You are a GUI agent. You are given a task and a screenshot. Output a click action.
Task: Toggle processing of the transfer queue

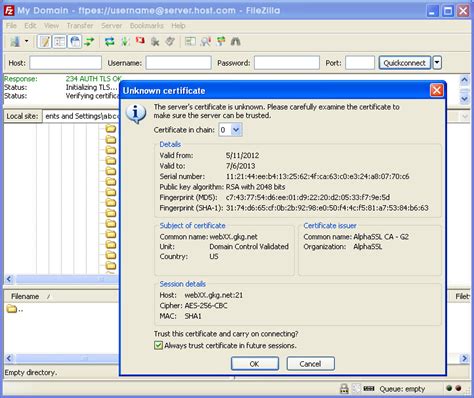click(x=125, y=42)
